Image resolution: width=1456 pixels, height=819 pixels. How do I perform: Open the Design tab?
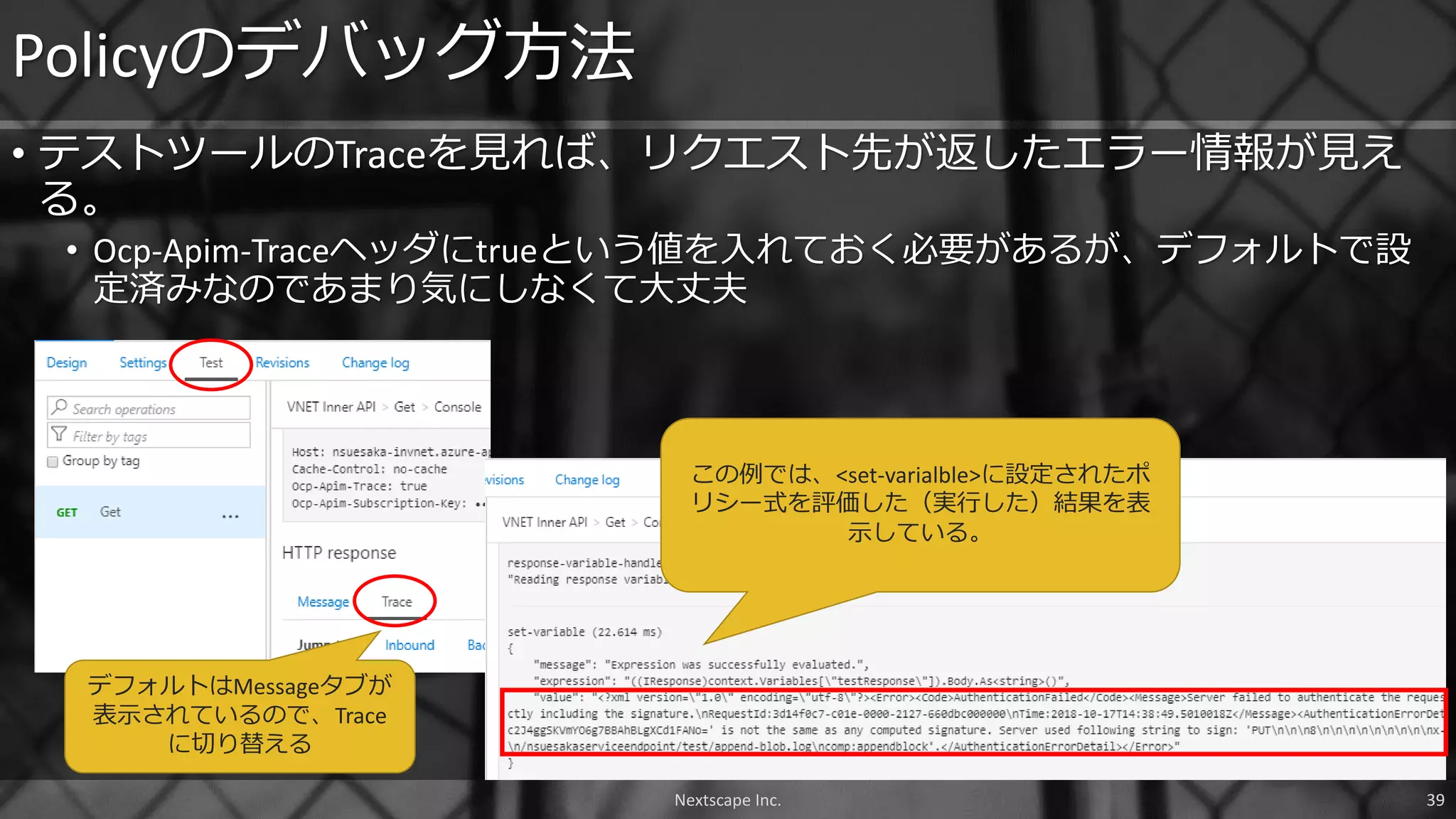click(67, 363)
